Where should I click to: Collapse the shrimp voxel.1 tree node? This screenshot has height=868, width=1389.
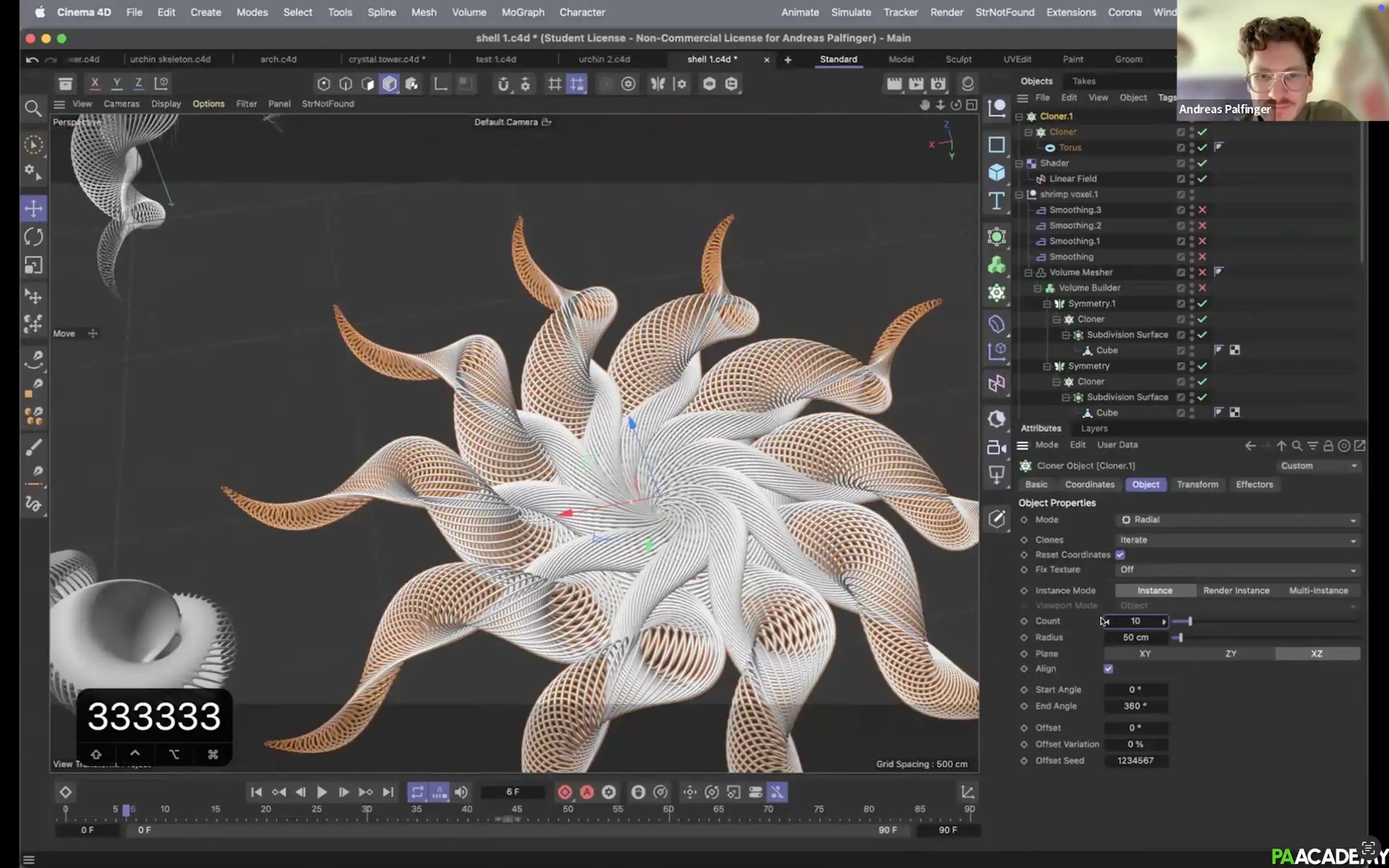point(1020,195)
